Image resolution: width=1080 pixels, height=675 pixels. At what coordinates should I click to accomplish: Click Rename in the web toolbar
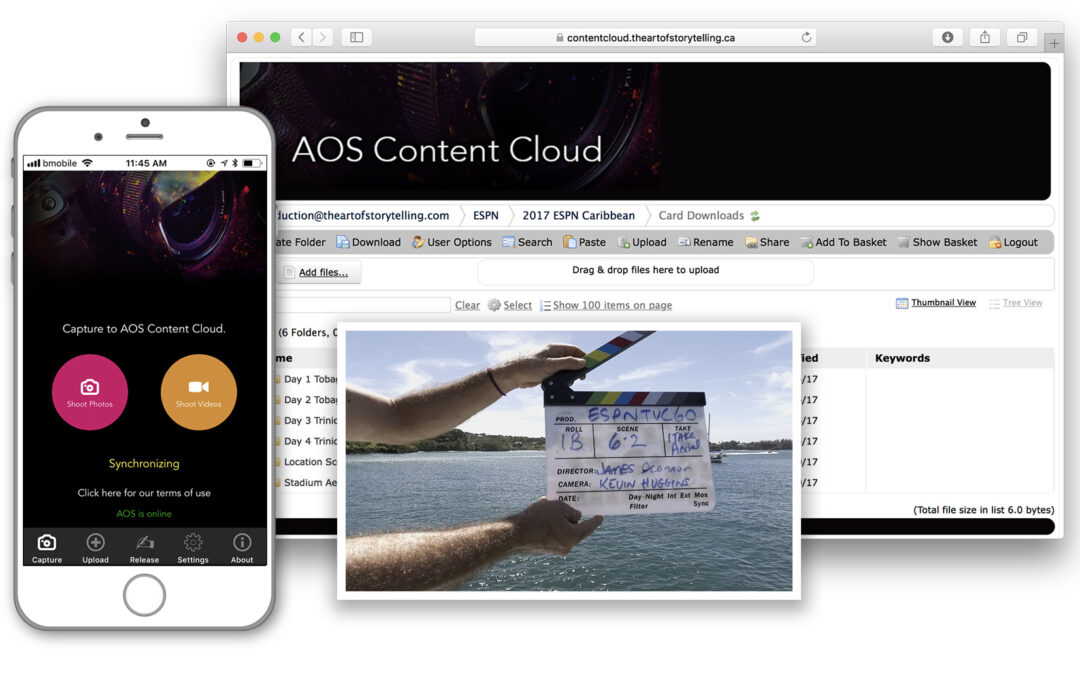pos(706,242)
